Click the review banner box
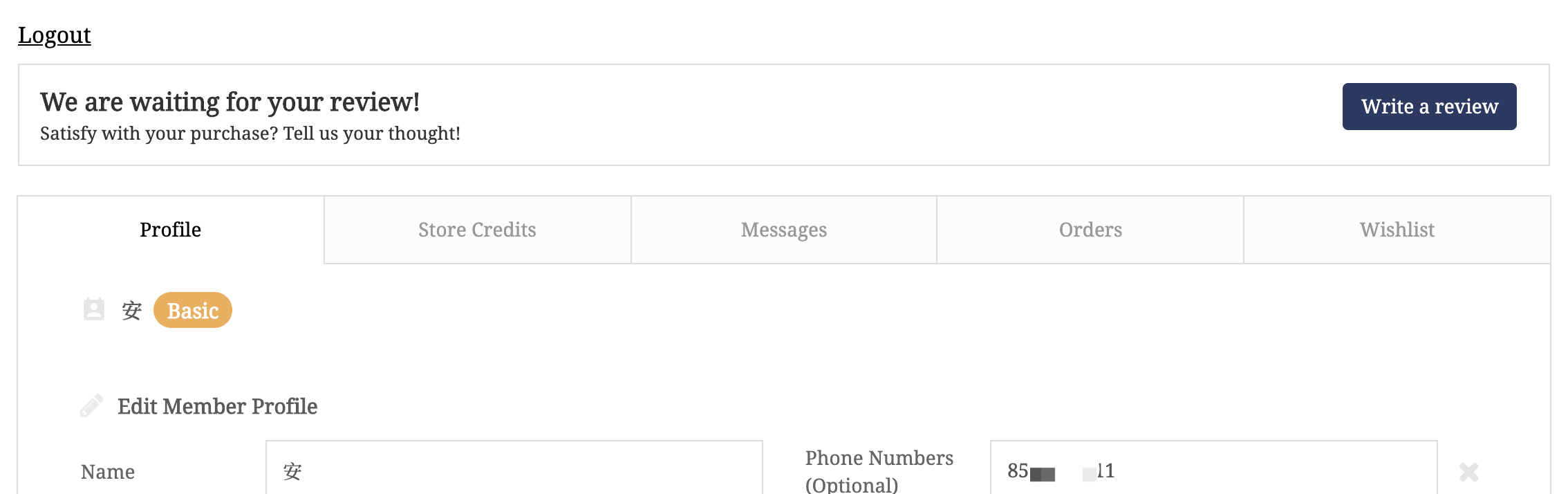Viewport: 1568px width, 494px height. [x=784, y=115]
